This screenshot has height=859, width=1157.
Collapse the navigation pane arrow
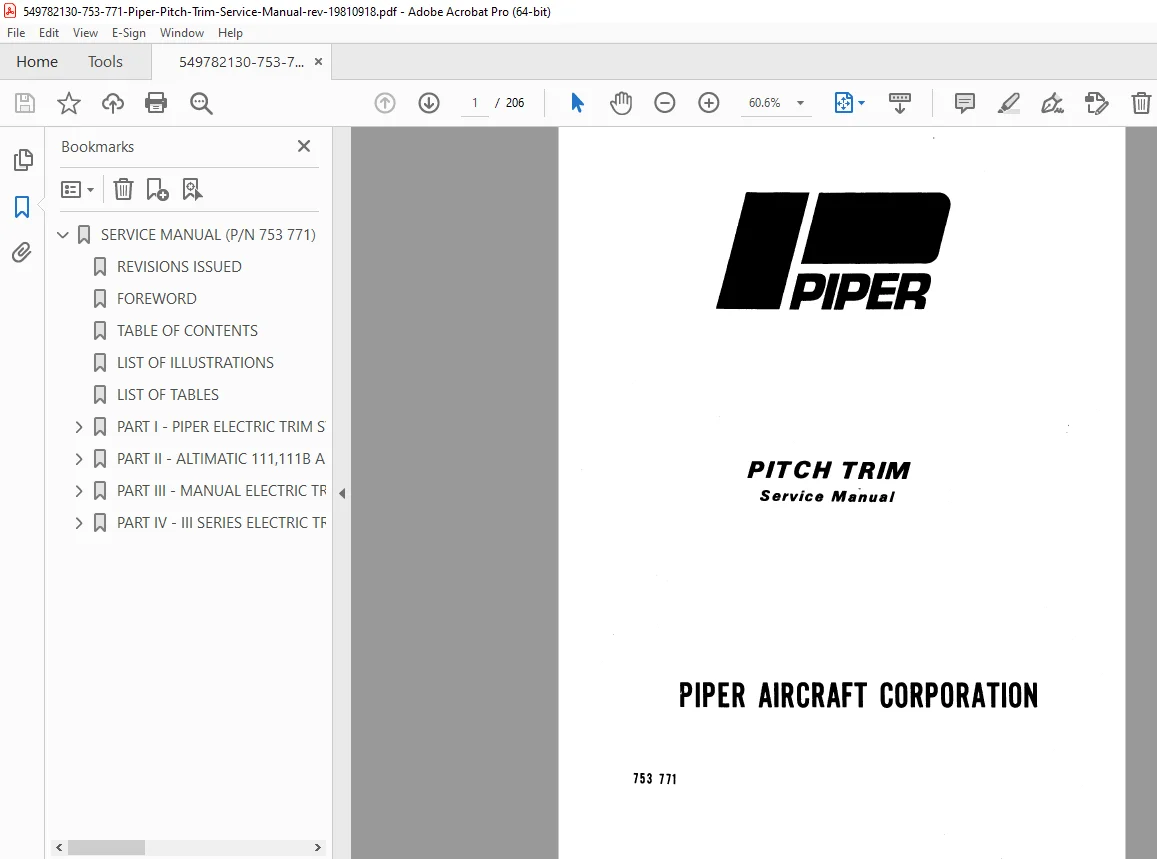(x=342, y=493)
